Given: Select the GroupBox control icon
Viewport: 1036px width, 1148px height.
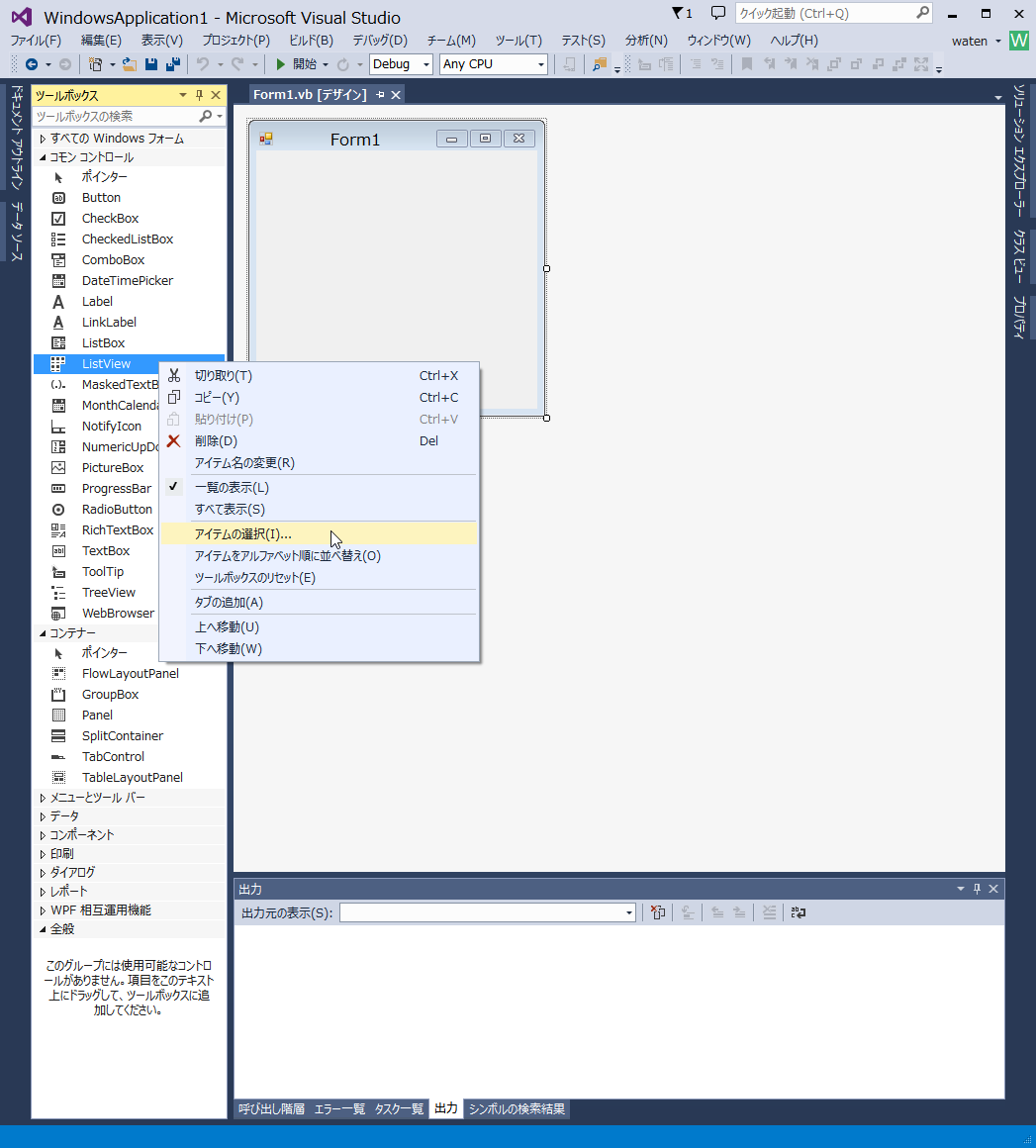Looking at the screenshot, I should pyautogui.click(x=58, y=694).
